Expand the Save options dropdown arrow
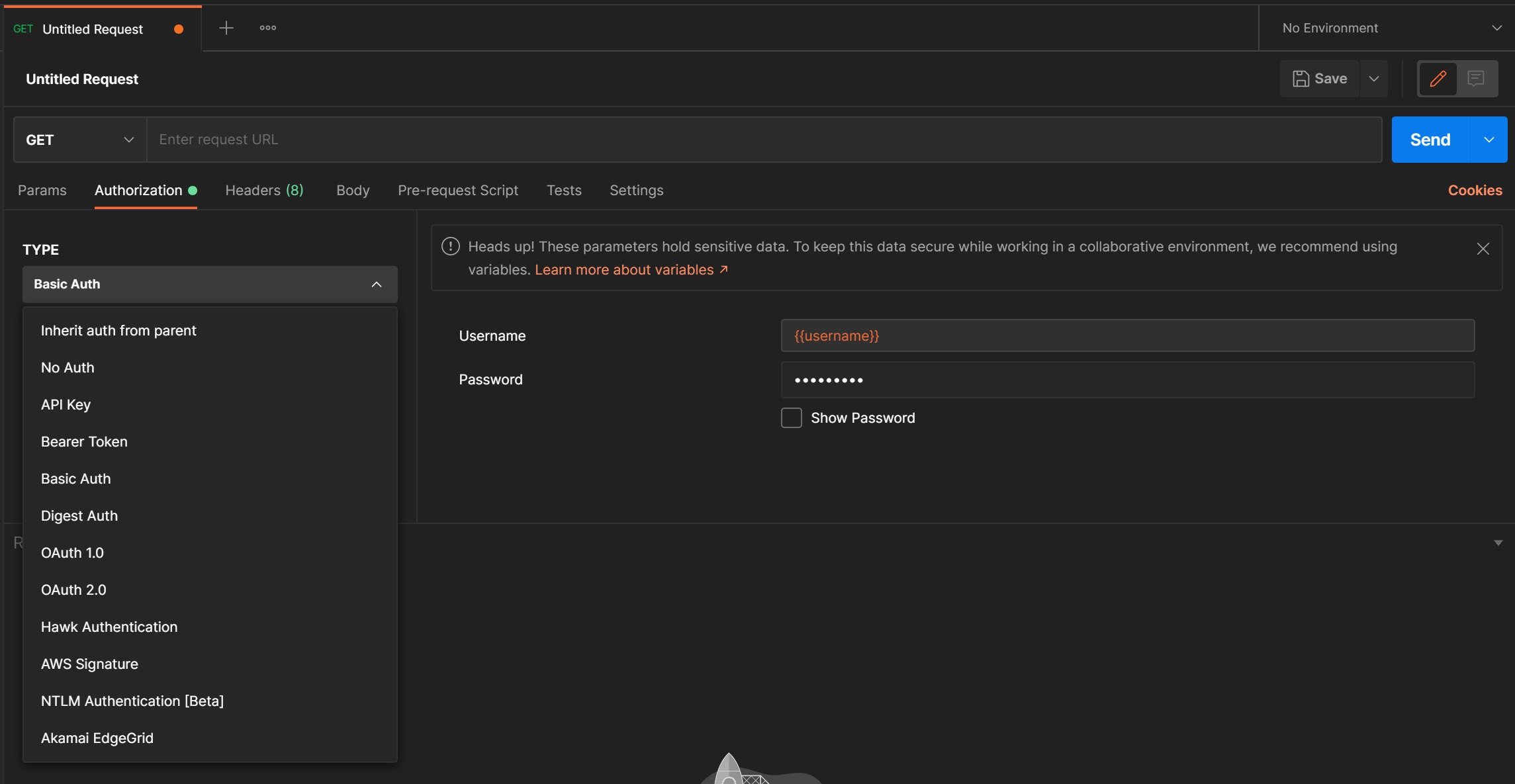The height and width of the screenshot is (784, 1515). tap(1374, 79)
